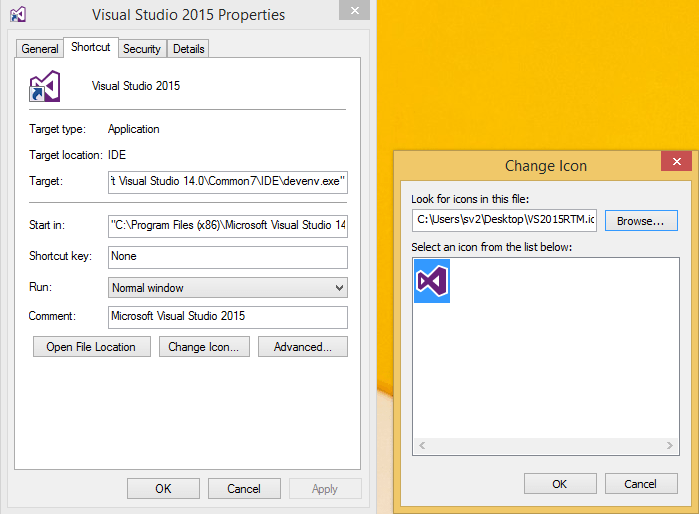Click the Visual Studio shortcut icon in the Properties header
The width and height of the screenshot is (699, 514).
[46, 87]
